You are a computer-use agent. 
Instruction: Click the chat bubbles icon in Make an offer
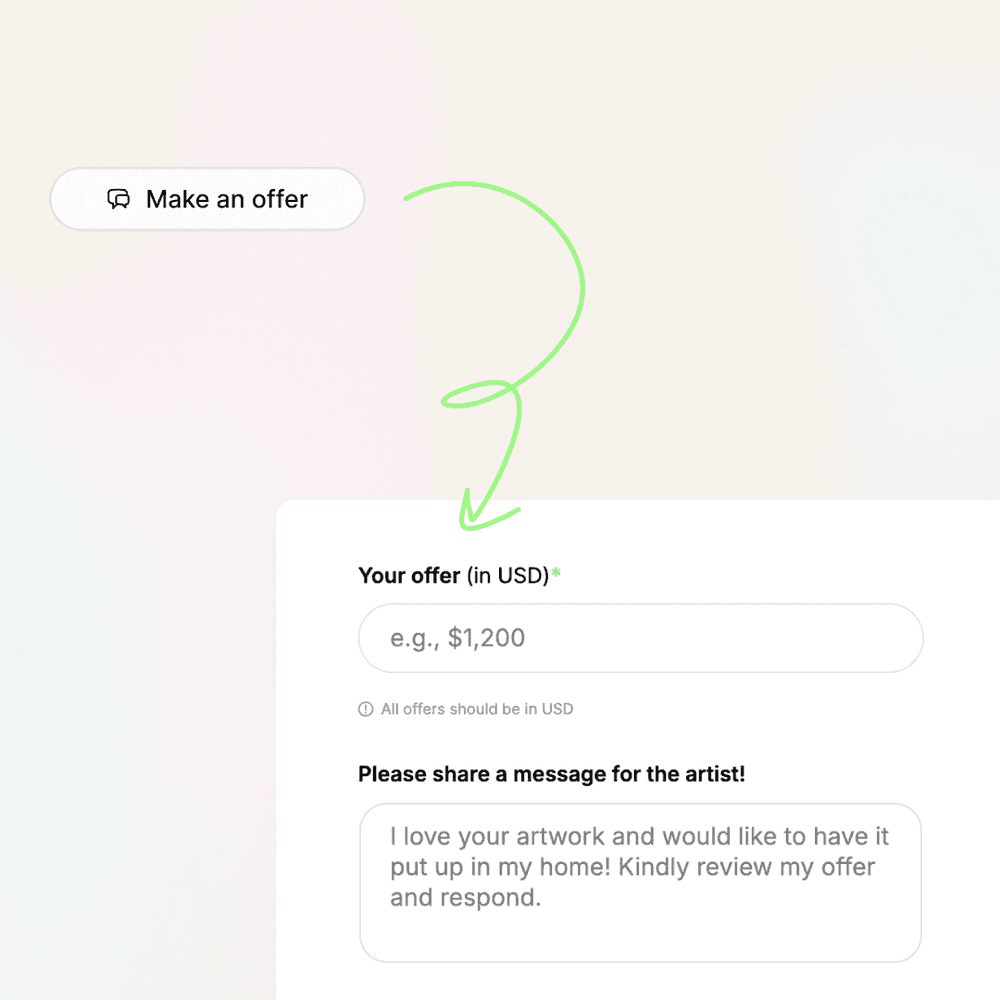click(119, 199)
